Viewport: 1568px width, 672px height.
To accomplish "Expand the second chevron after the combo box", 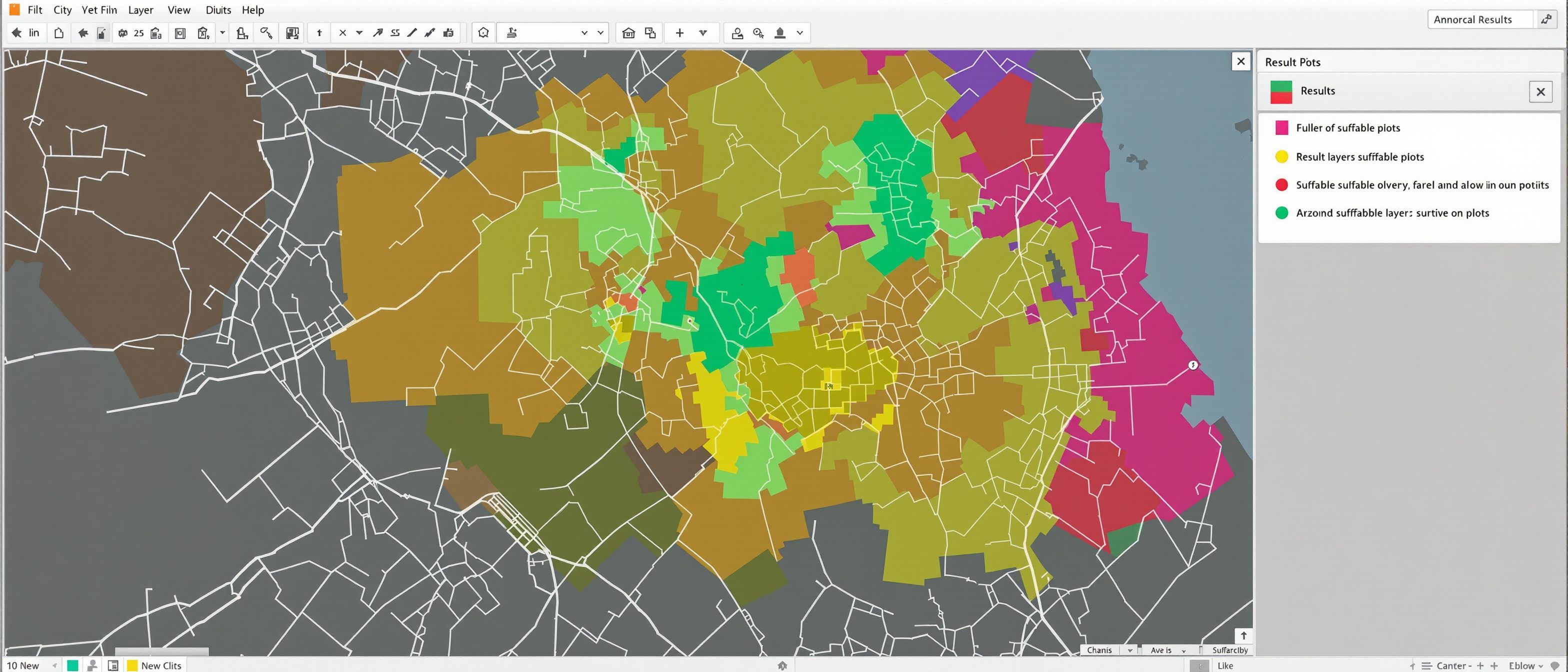I will [600, 33].
